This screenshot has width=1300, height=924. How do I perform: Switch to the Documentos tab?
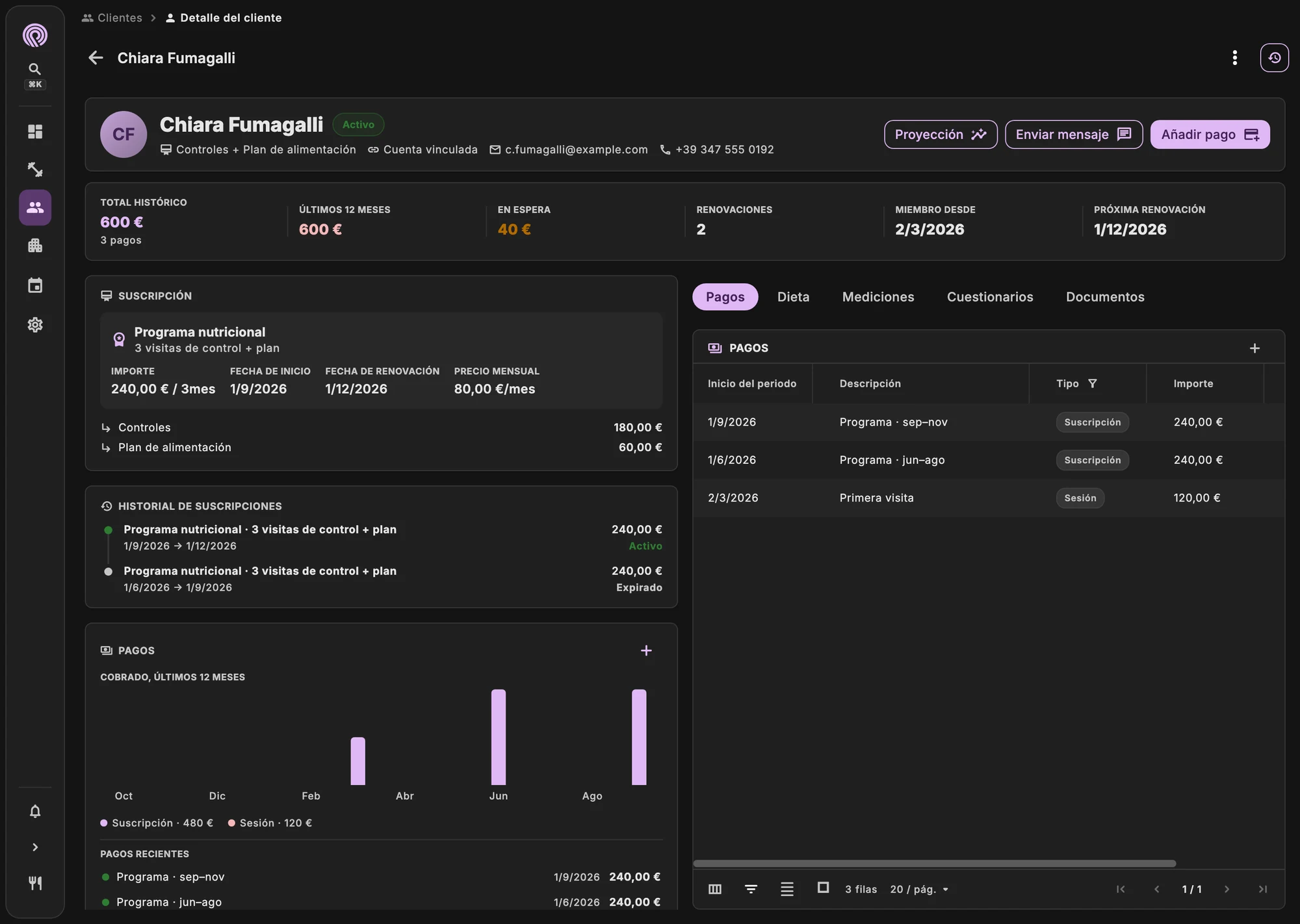click(1105, 297)
